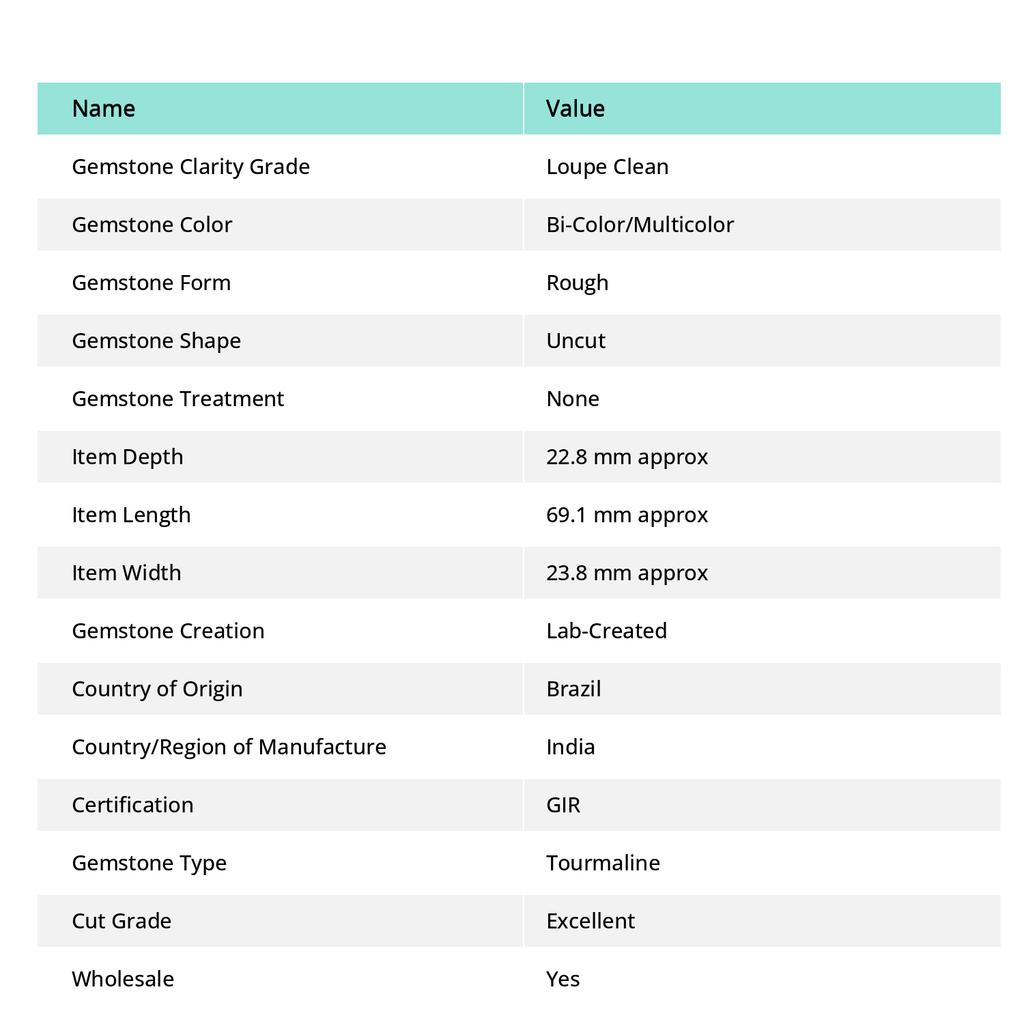Click the 69.1 mm approx length value

(627, 515)
